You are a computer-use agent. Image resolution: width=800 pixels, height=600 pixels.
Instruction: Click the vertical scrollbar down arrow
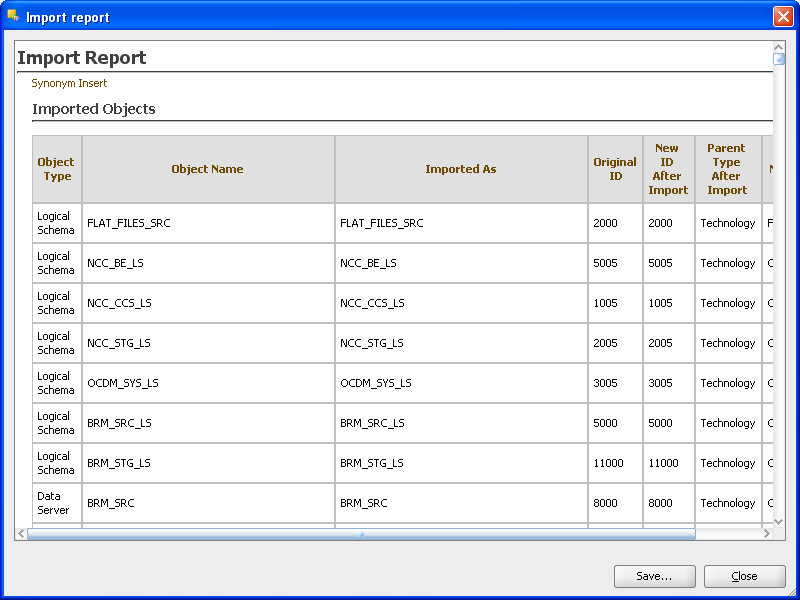[779, 521]
